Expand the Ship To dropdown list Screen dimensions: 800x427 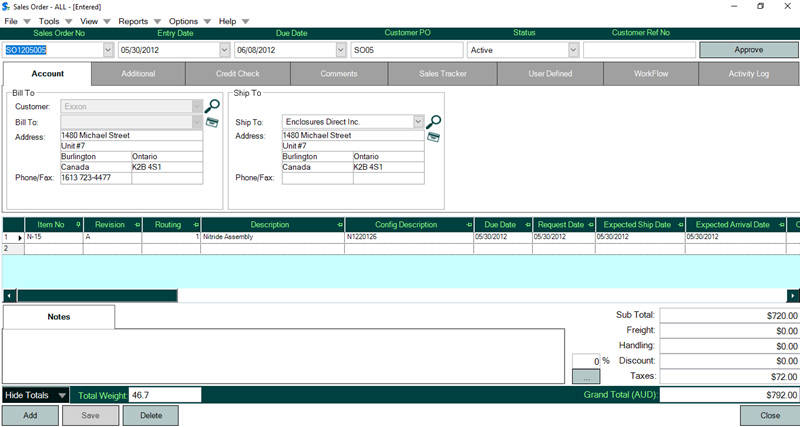point(418,122)
